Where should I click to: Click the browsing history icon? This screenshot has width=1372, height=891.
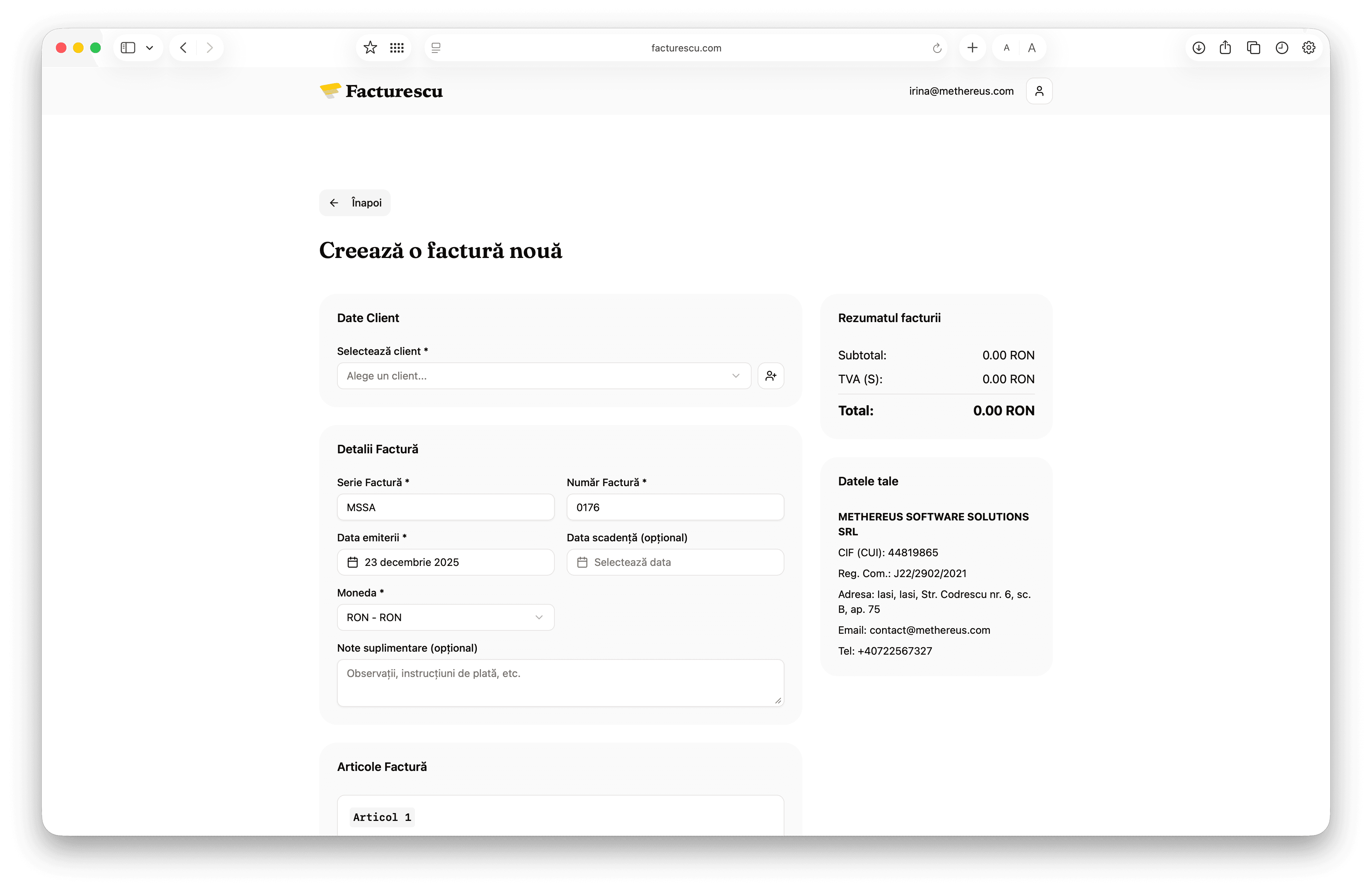coord(1281,48)
